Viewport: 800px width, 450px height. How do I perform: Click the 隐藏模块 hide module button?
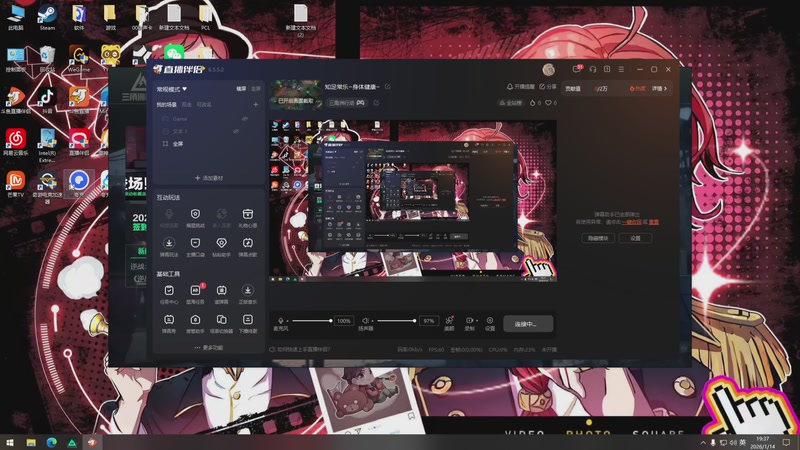[598, 238]
